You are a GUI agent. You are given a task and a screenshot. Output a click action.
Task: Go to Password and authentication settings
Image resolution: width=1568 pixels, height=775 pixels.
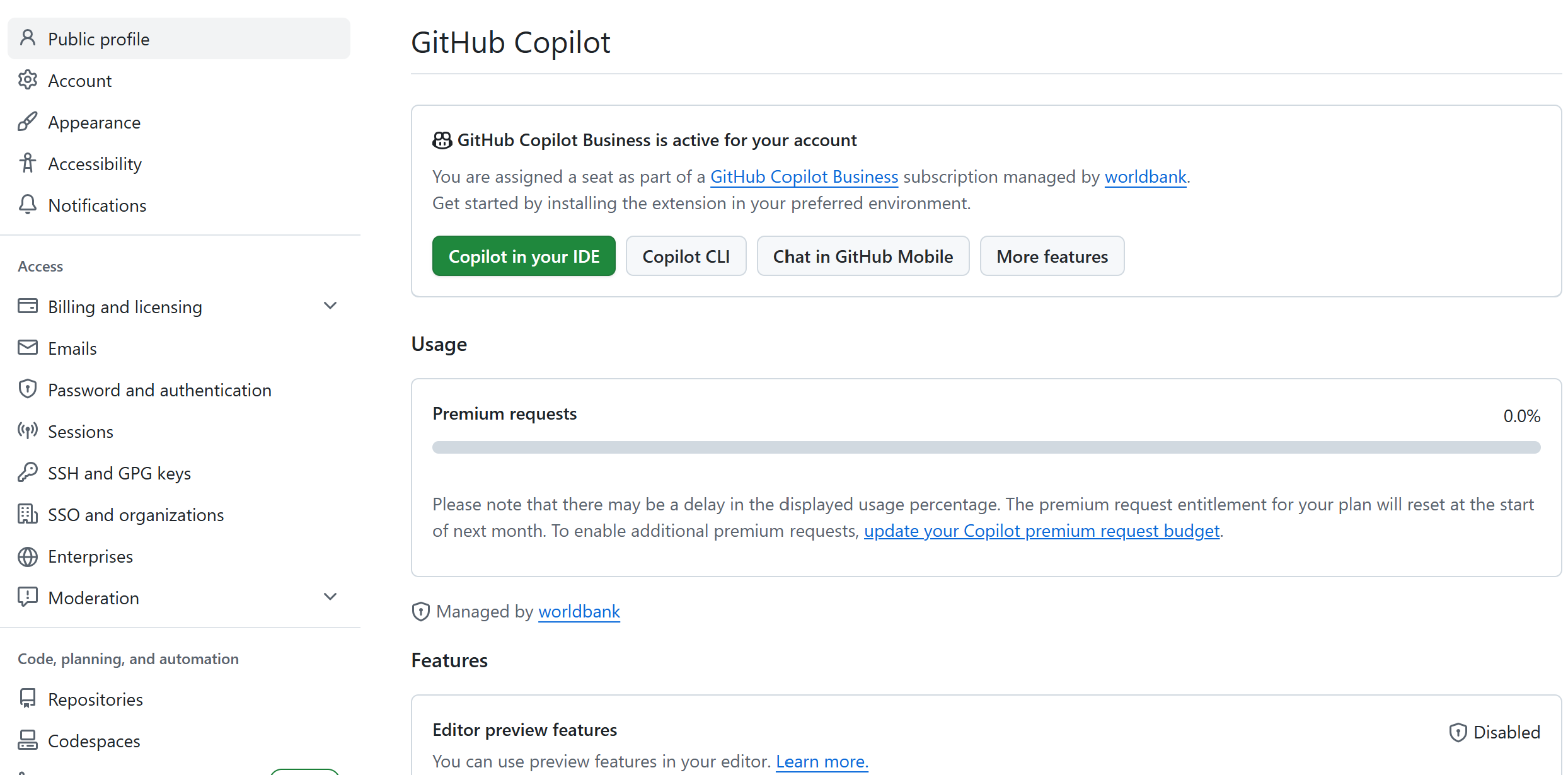pyautogui.click(x=159, y=390)
